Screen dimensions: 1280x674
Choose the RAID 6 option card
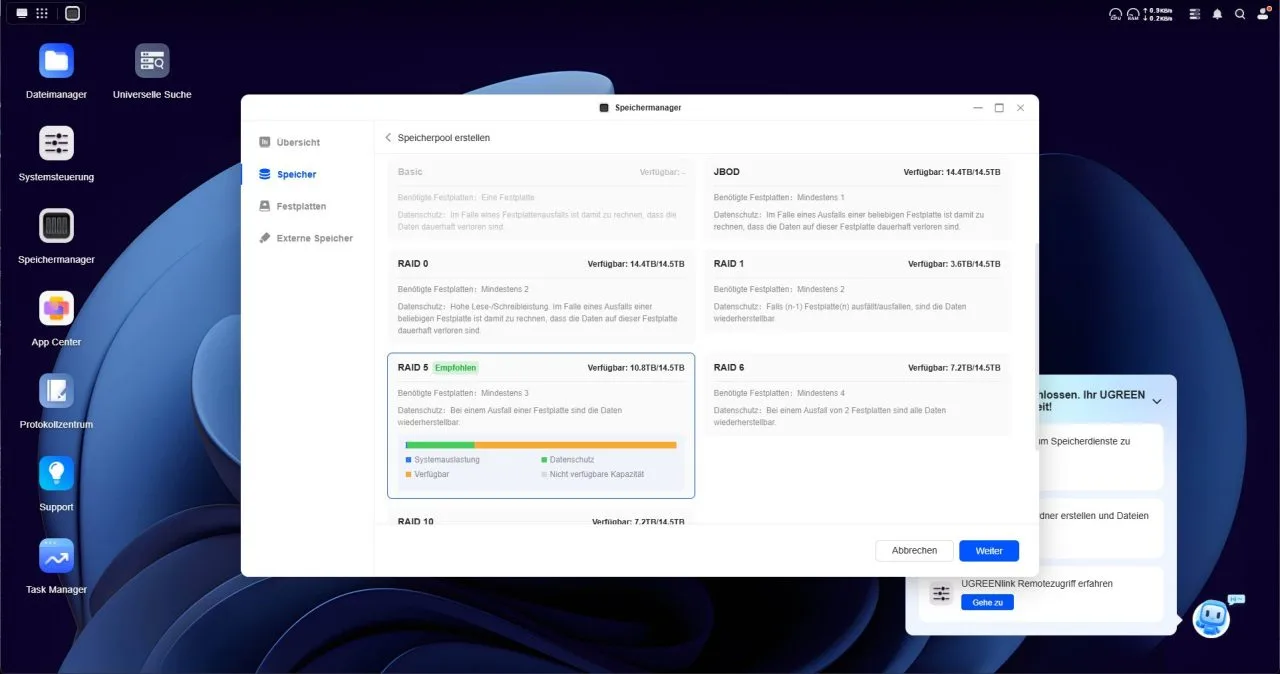(x=857, y=394)
